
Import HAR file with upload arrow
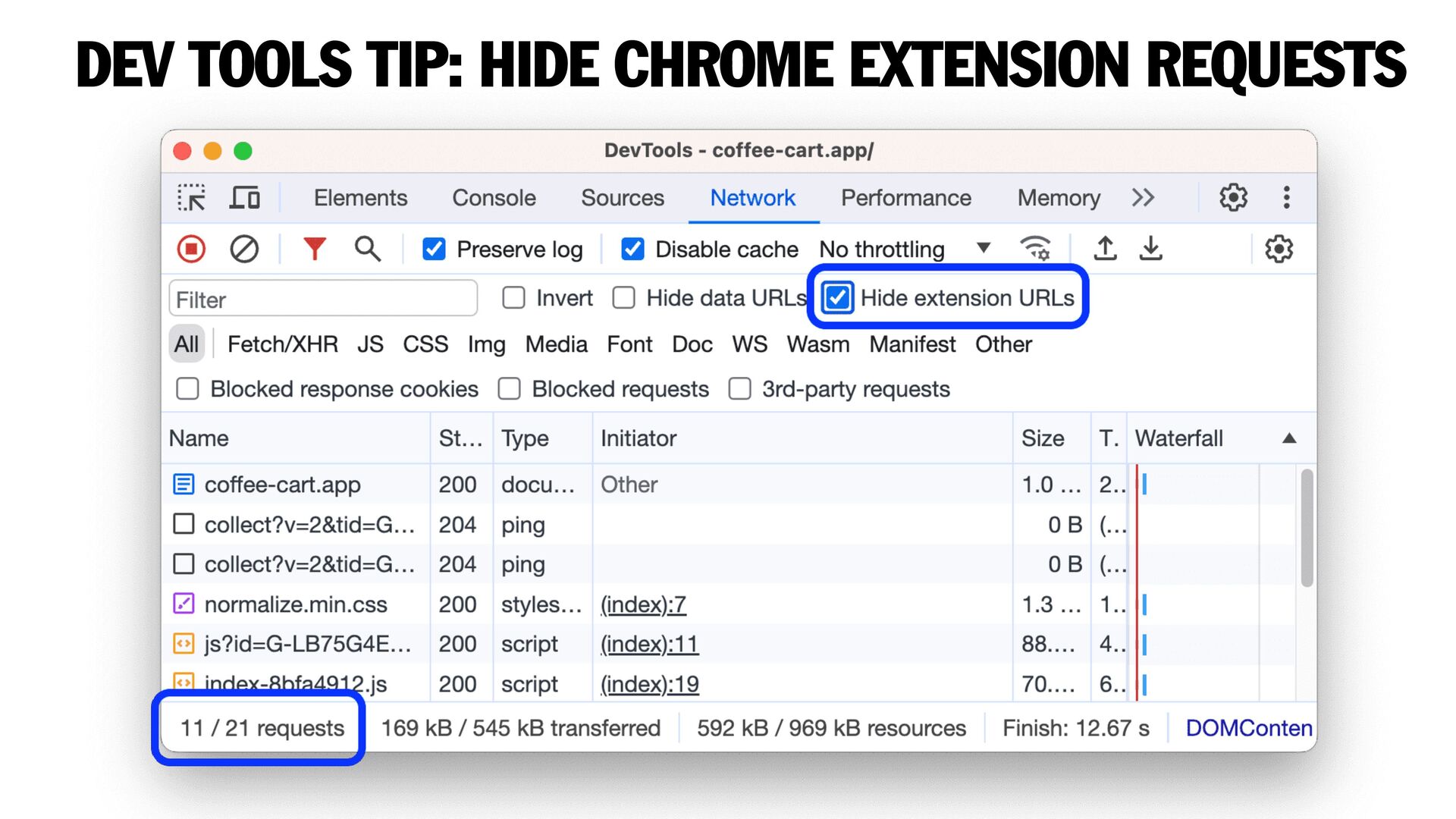coord(1106,249)
